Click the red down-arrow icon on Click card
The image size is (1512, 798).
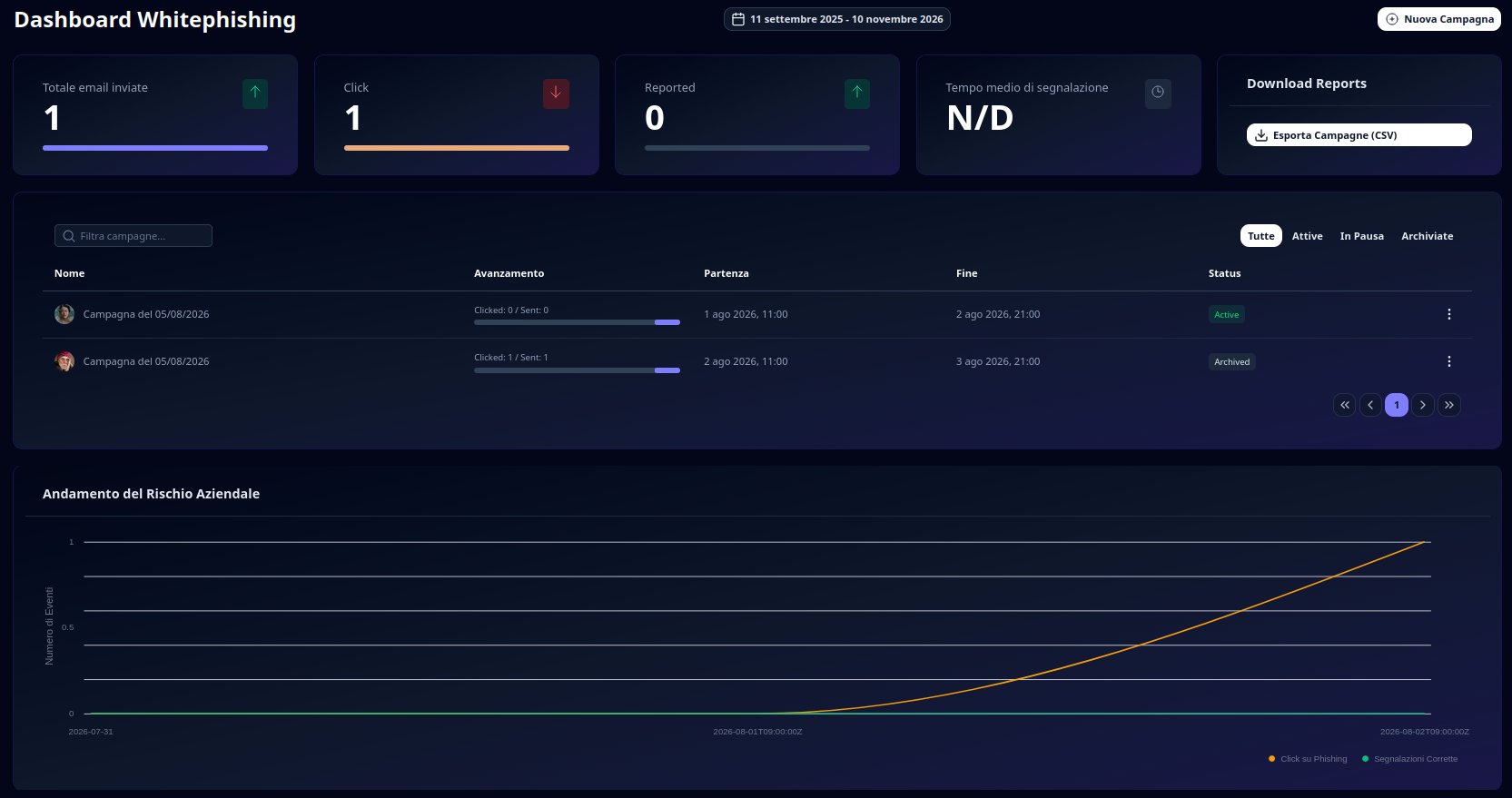pyautogui.click(x=556, y=94)
